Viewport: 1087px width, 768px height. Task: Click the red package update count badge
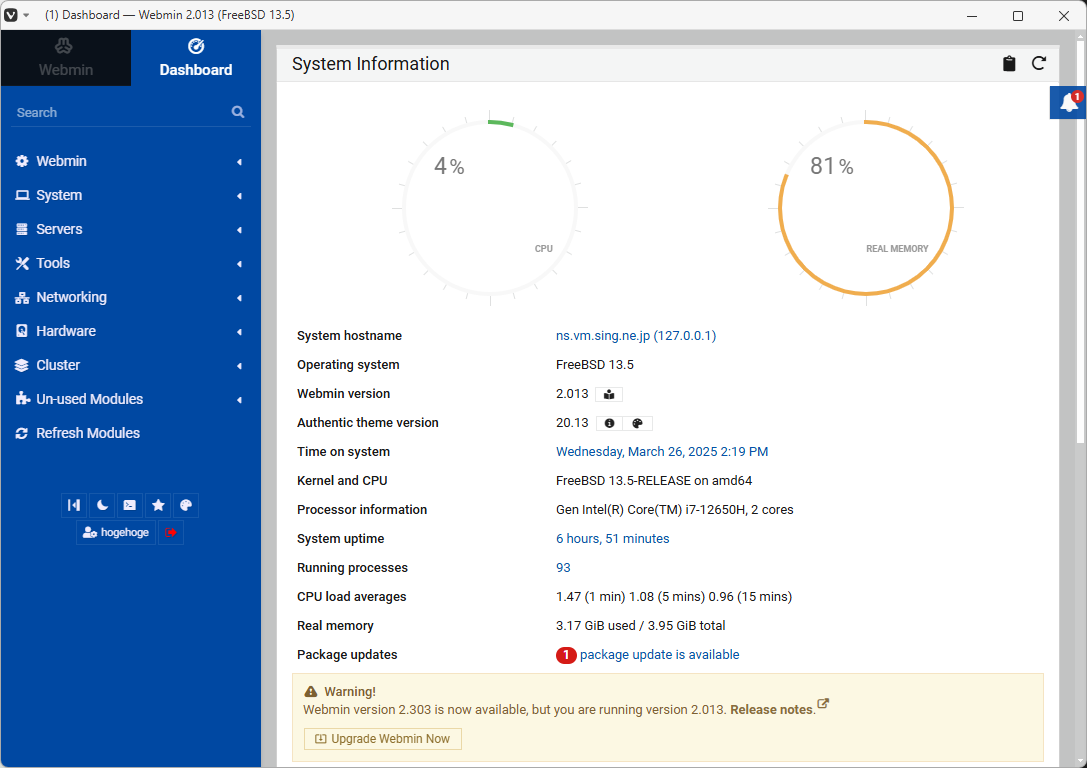point(566,655)
